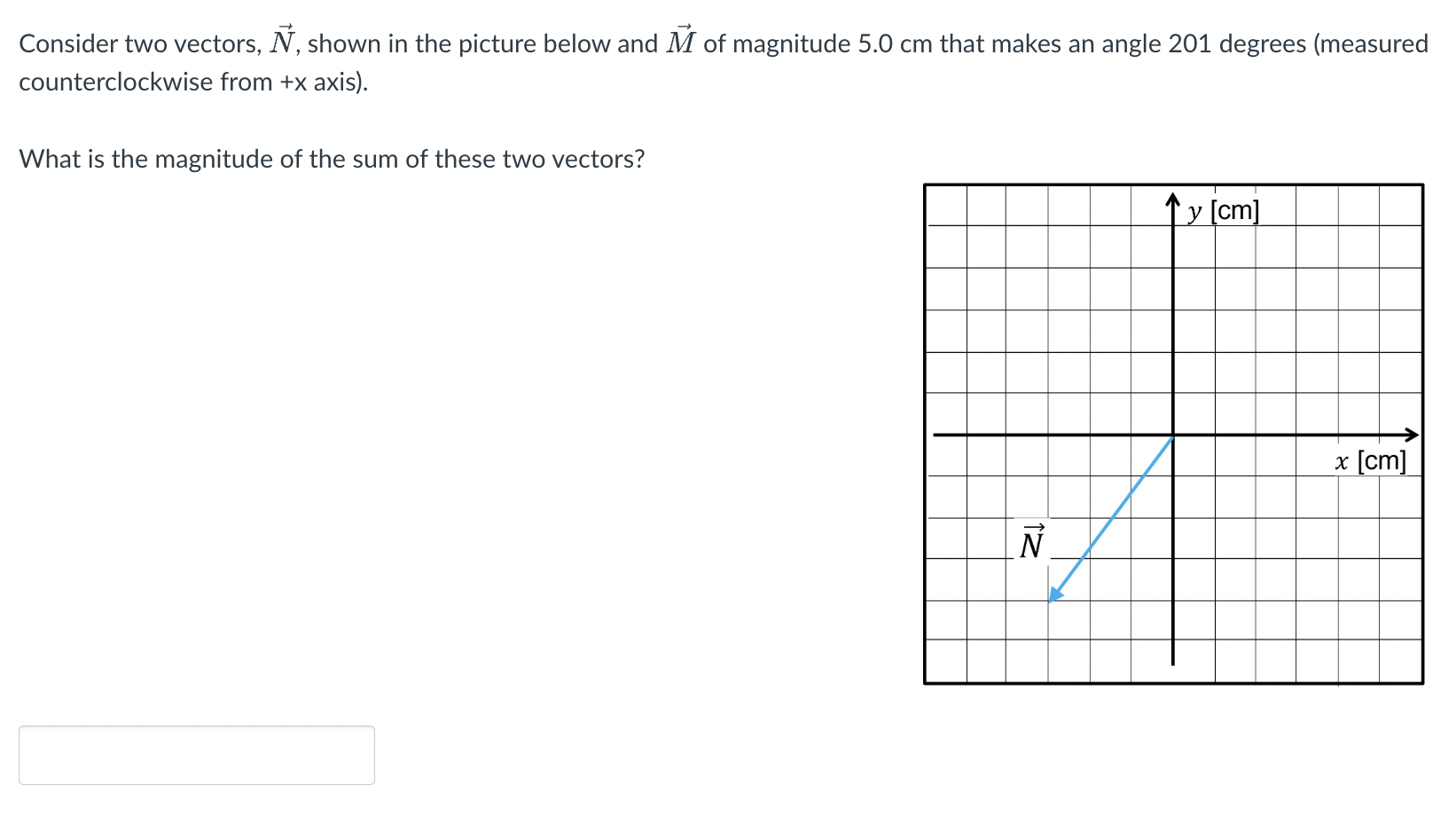Click inside the empty answer box
Image resolution: width=1456 pixels, height=816 pixels.
coord(197,755)
